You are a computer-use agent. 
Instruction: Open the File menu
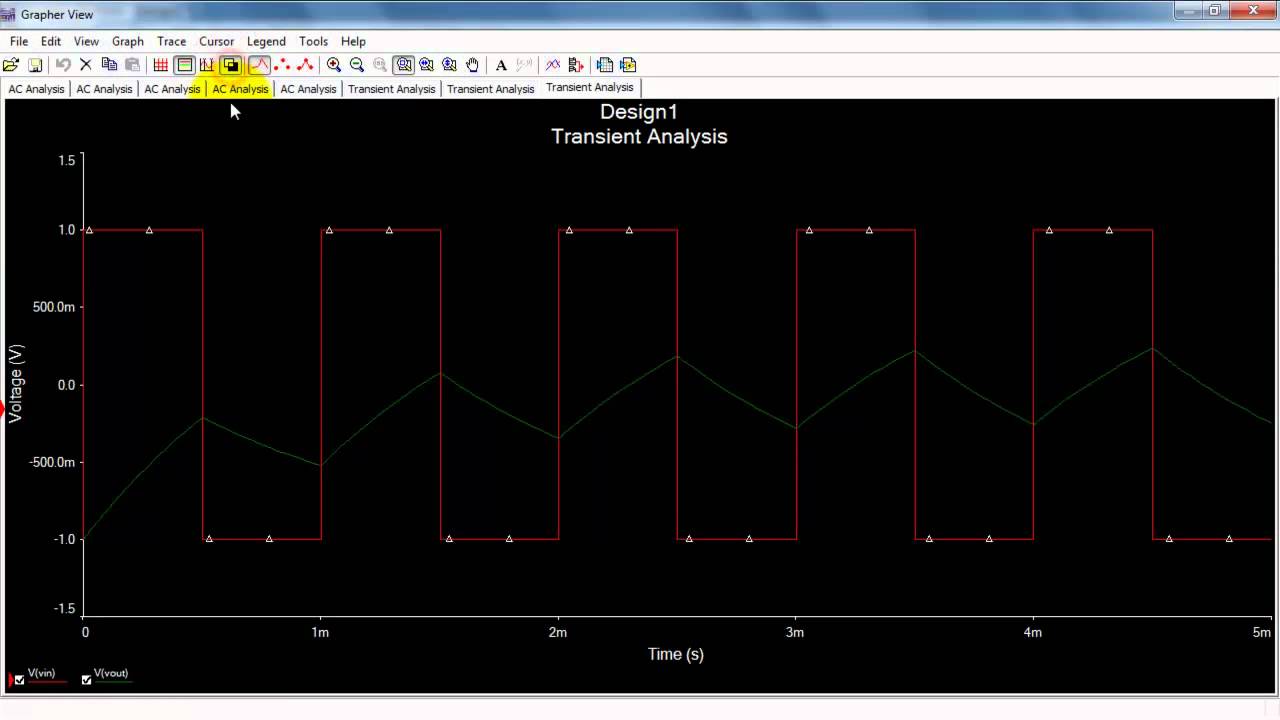[19, 41]
